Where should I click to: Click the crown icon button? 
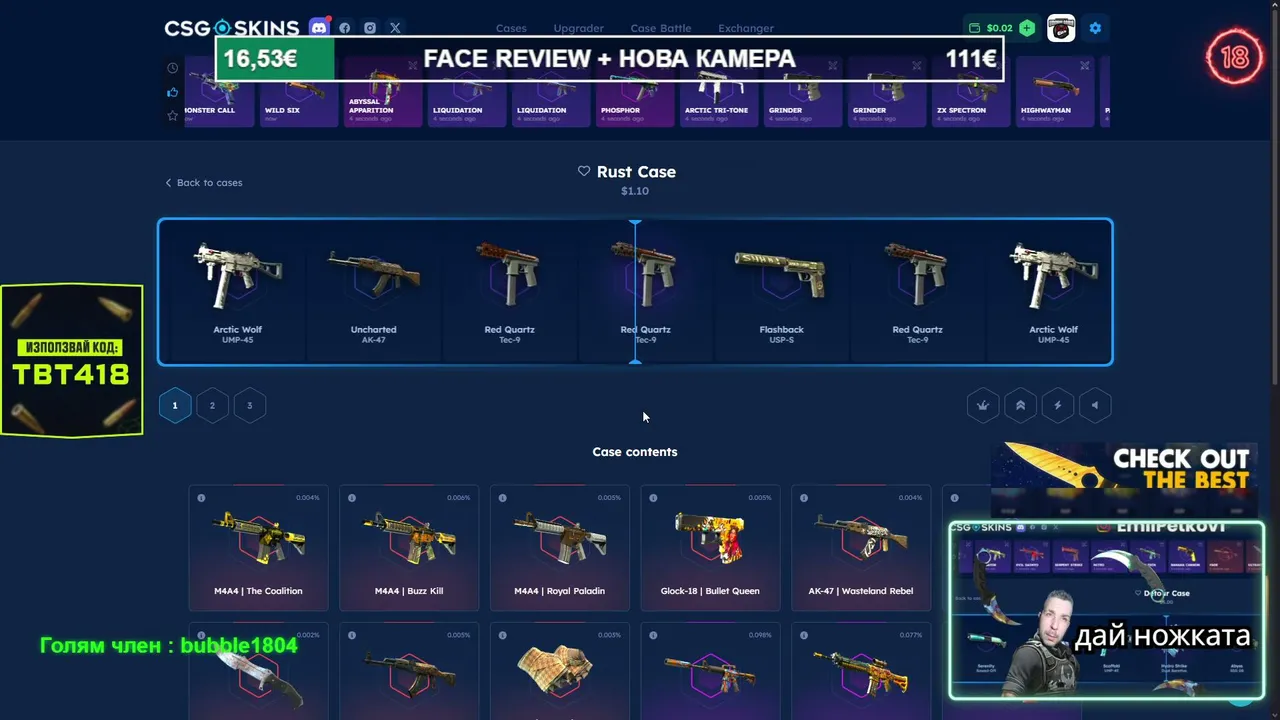(983, 405)
